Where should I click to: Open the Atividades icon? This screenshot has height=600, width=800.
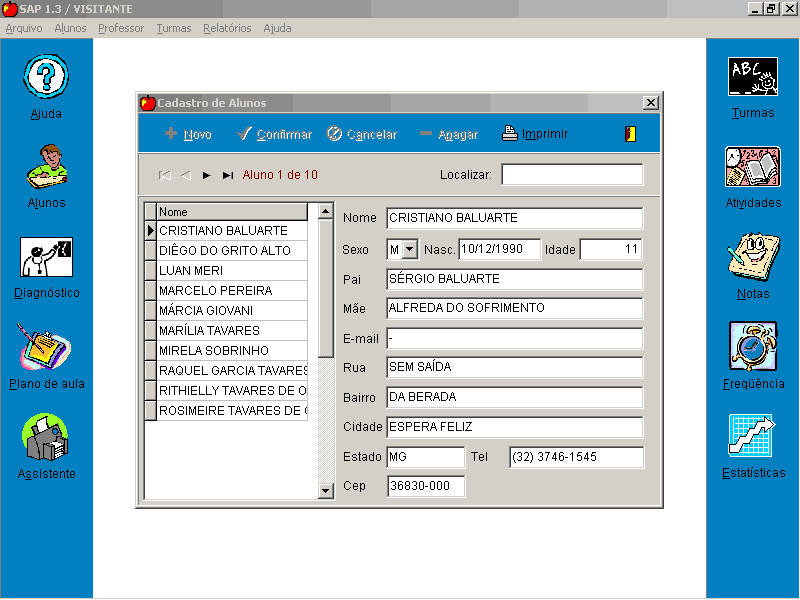[752, 167]
